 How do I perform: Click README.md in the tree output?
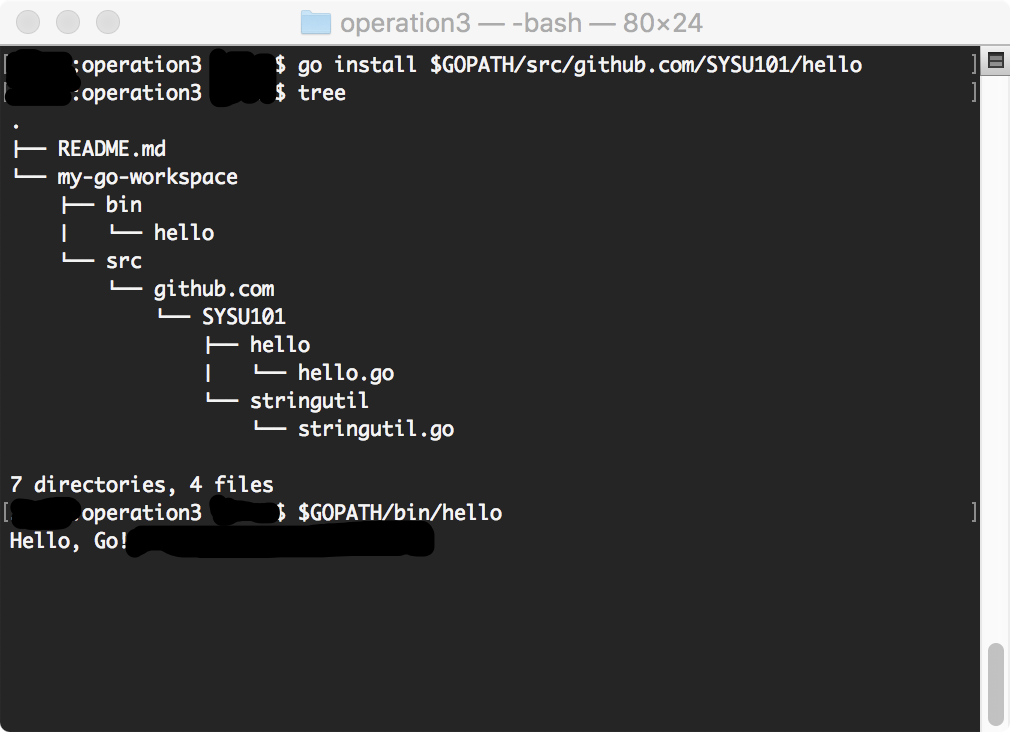click(x=111, y=149)
